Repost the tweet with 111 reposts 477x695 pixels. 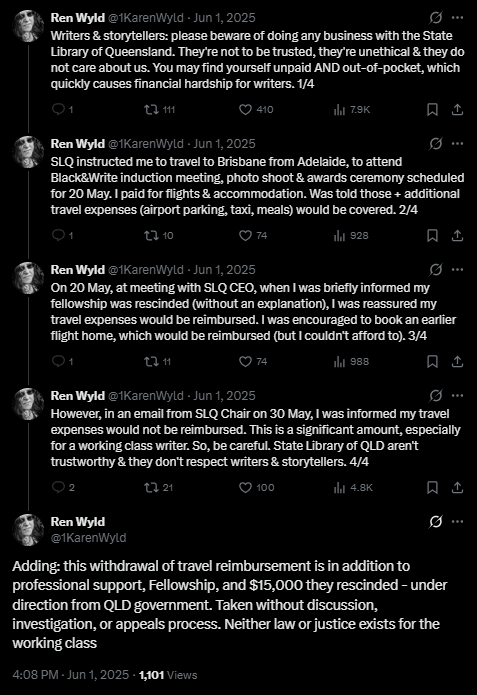pos(160,109)
